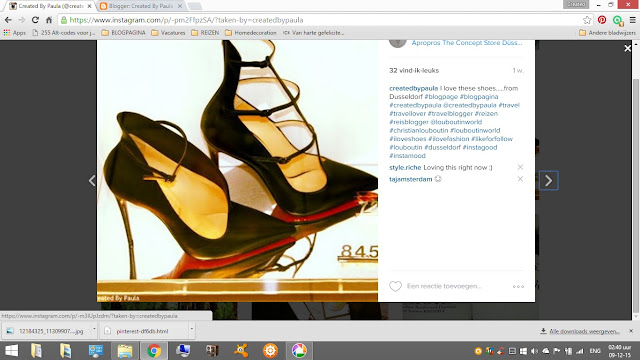640x360 pixels.
Task: Open the Apropos The Concept Store location link
Action: click(x=467, y=42)
